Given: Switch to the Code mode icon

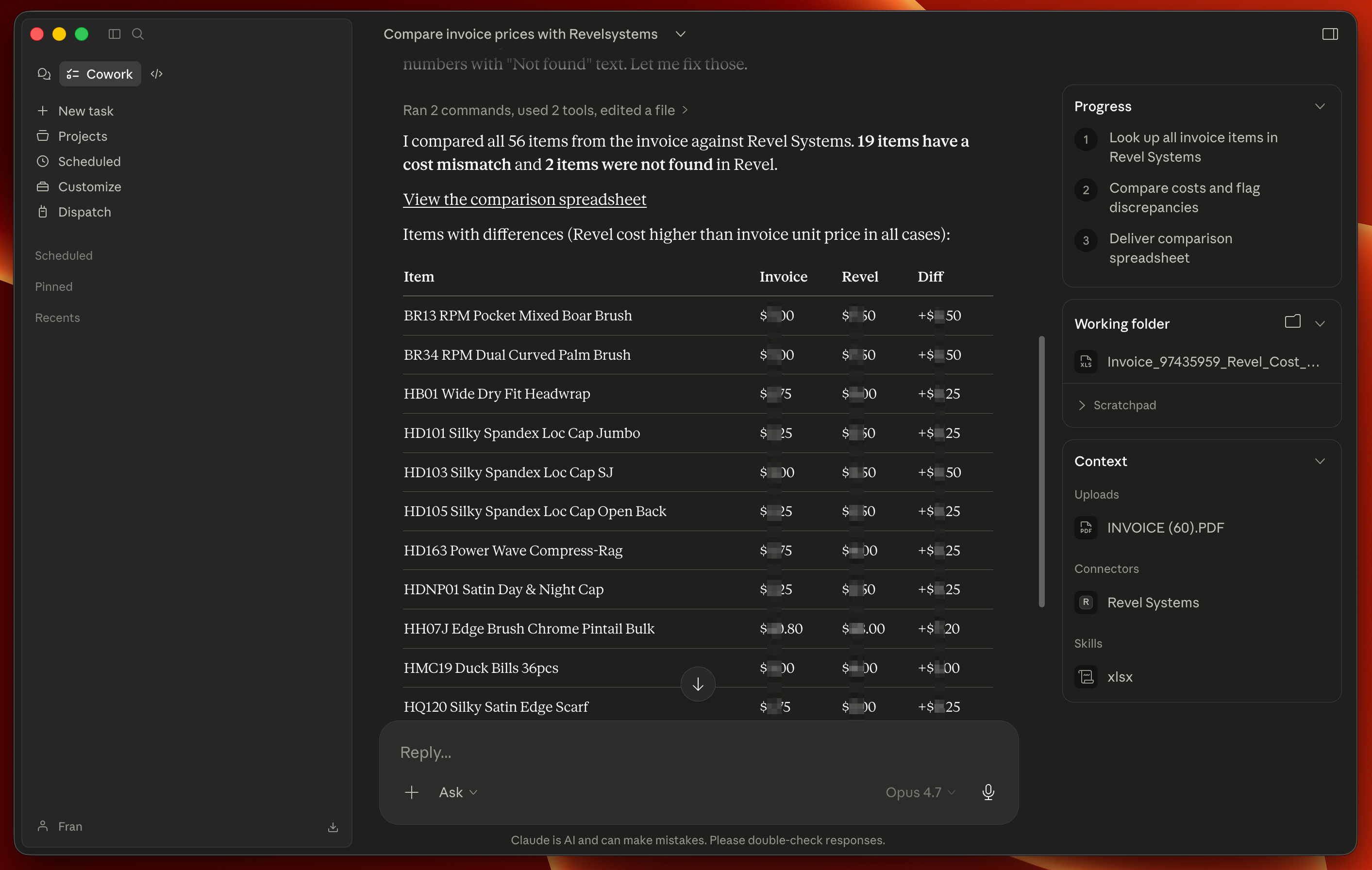Looking at the screenshot, I should (x=157, y=74).
